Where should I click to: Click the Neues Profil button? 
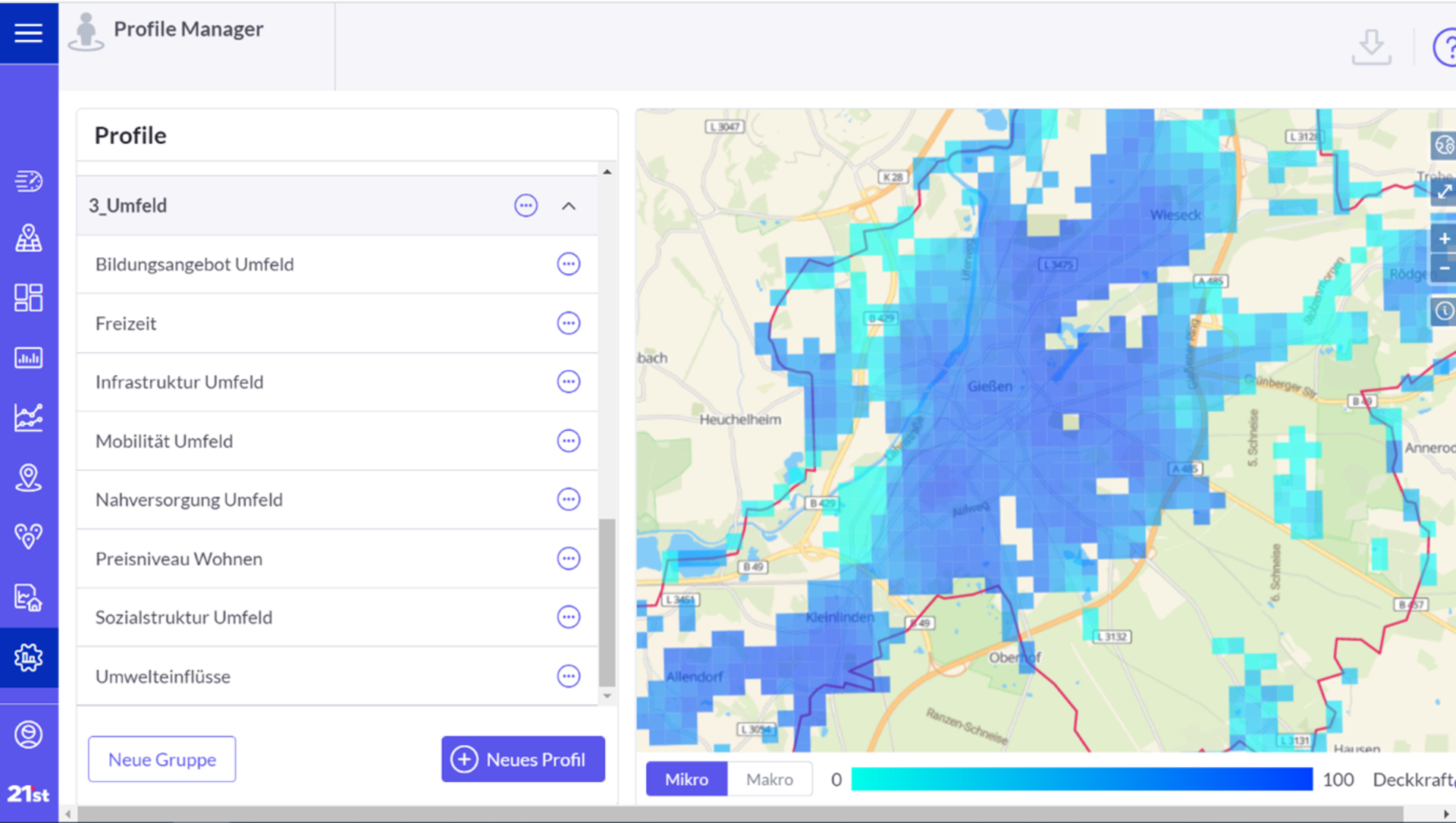[x=522, y=759]
